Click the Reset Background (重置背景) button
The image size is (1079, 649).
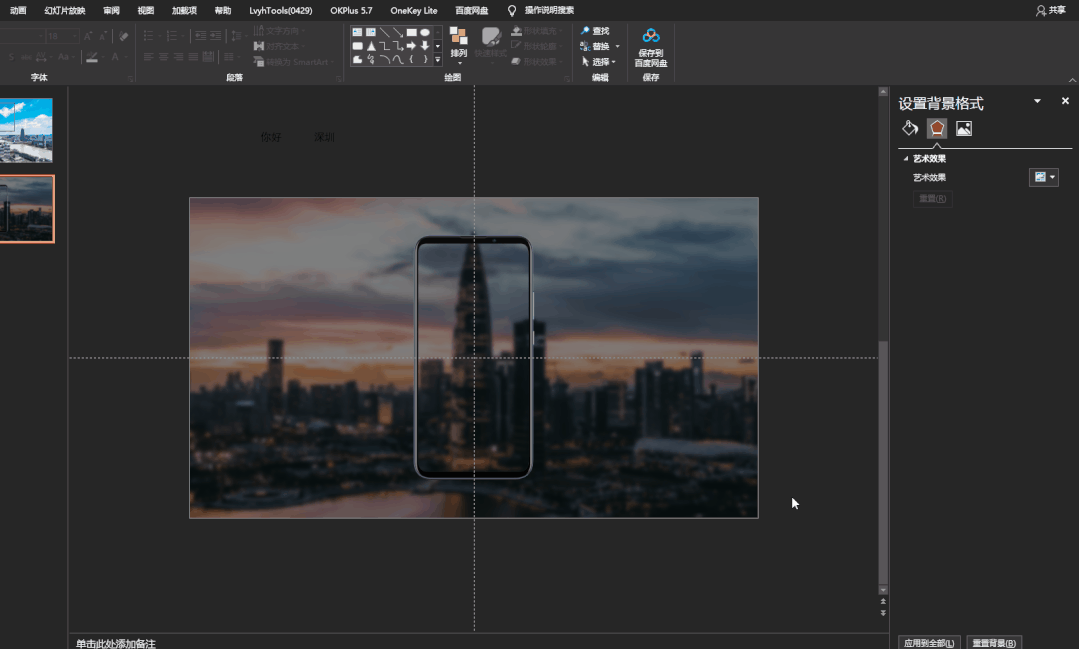pos(994,642)
